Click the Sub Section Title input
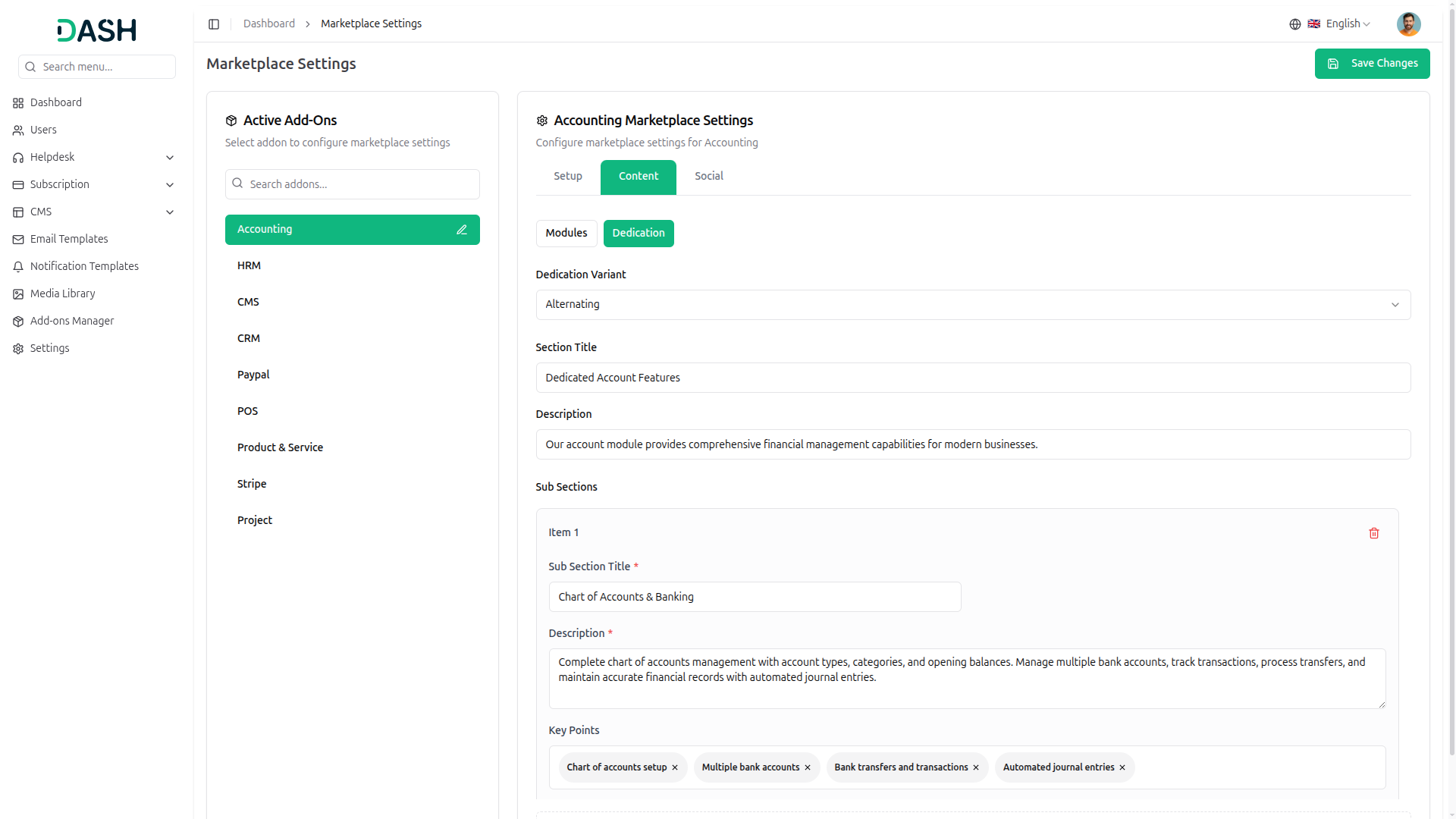1456x819 pixels. point(755,597)
